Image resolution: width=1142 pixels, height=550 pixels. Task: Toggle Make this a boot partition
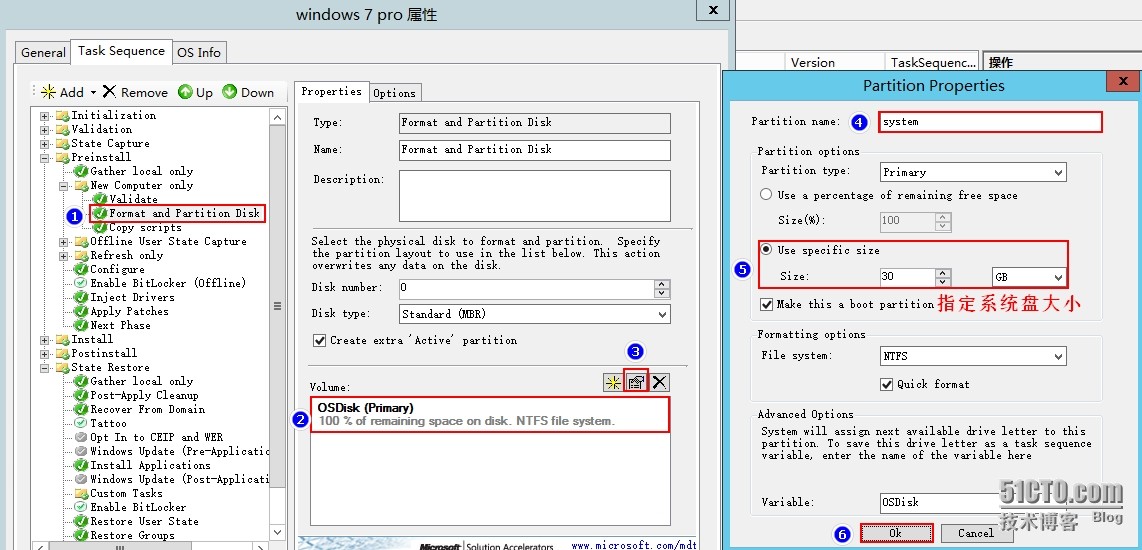(766, 305)
